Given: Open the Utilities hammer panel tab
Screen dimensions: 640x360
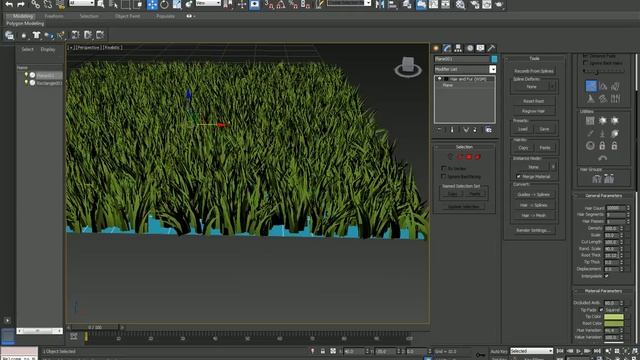Looking at the screenshot, I should [491, 48].
